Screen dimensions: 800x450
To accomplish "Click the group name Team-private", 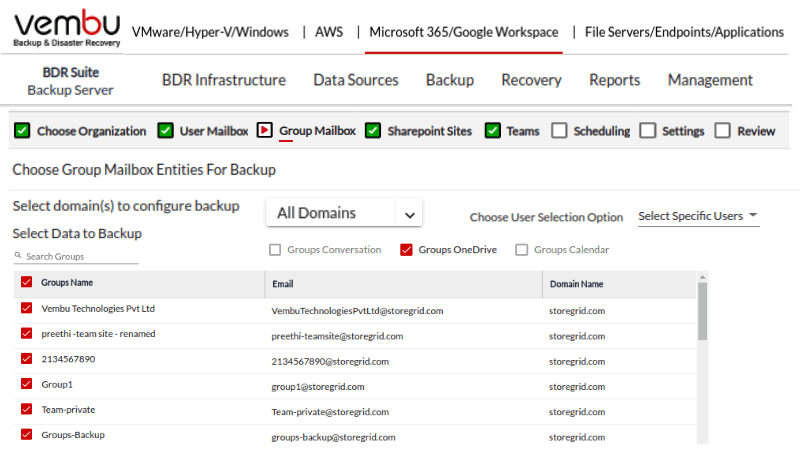I will coord(68,409).
